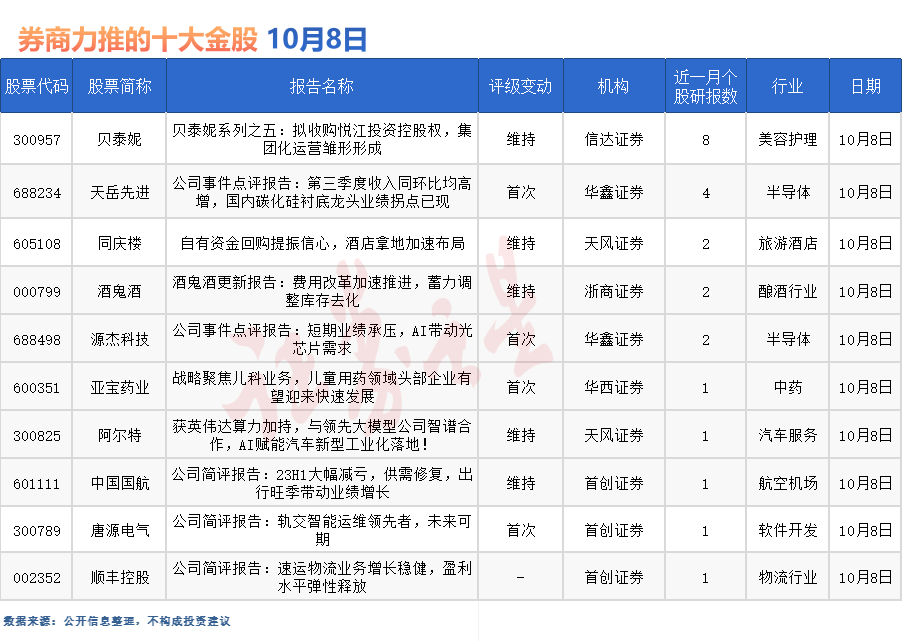Click the 近一月个股研报数 column header

coord(705,86)
